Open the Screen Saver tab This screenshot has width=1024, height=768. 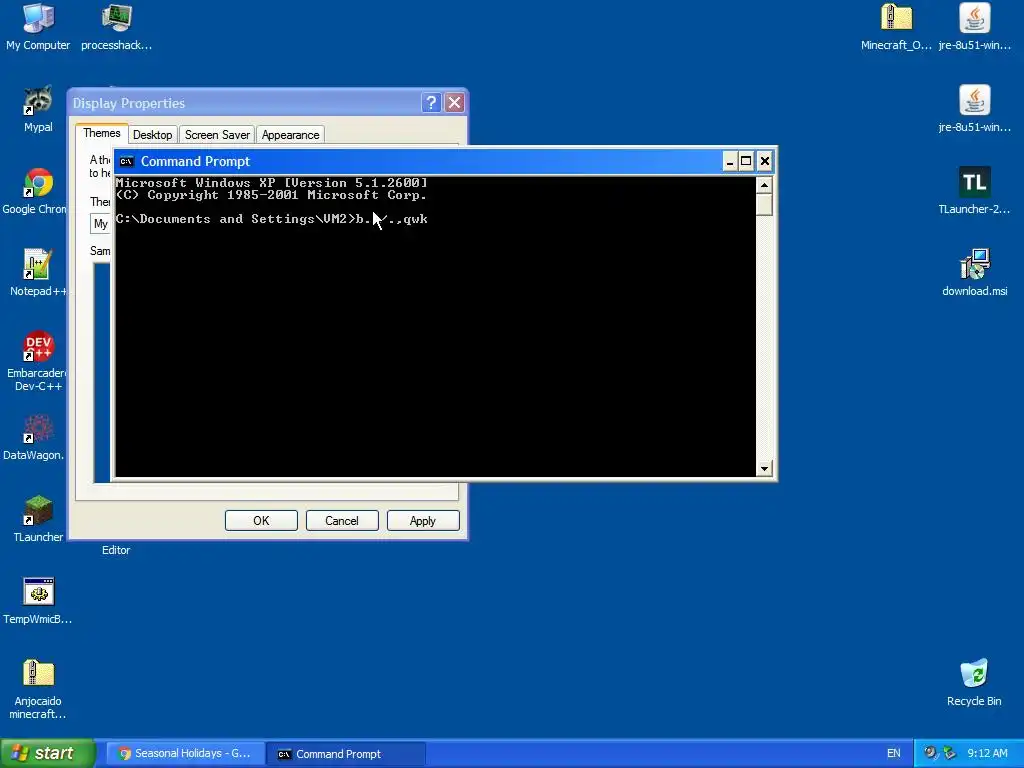pyautogui.click(x=217, y=135)
